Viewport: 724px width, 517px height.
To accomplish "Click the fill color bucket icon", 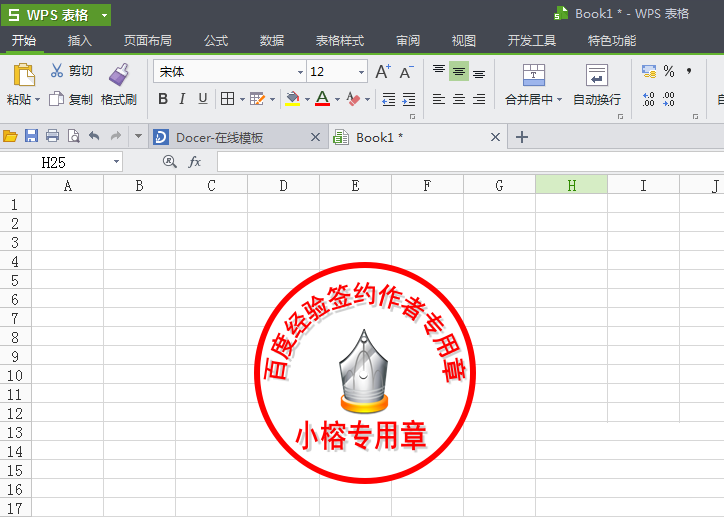I will click(x=292, y=99).
